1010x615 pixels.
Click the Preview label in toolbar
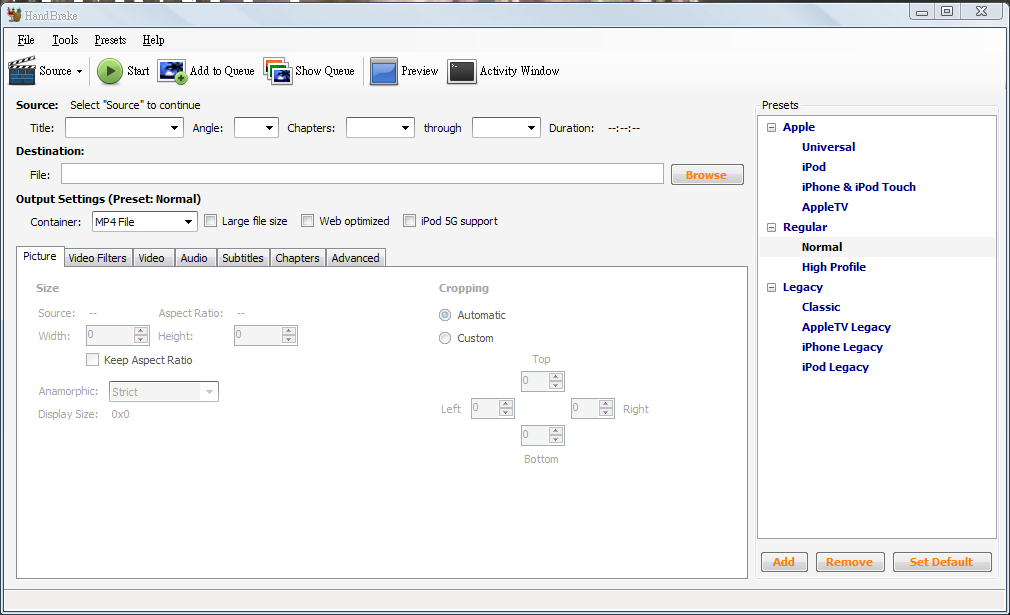pos(419,71)
